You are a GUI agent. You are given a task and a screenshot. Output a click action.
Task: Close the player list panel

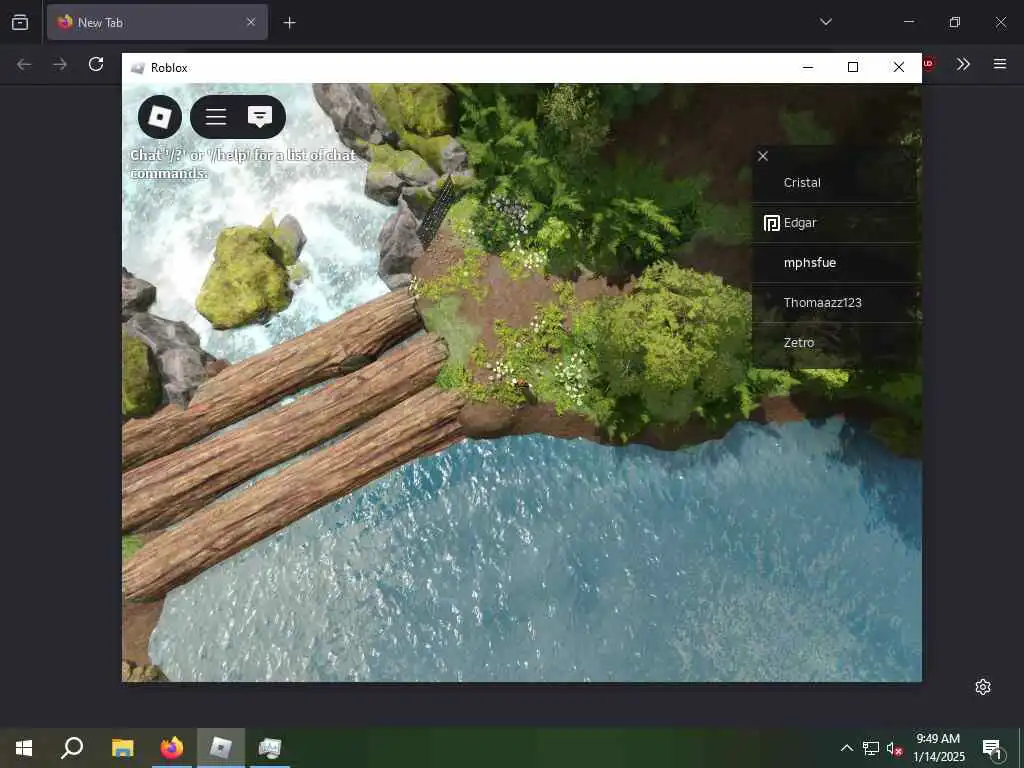pyautogui.click(x=763, y=156)
